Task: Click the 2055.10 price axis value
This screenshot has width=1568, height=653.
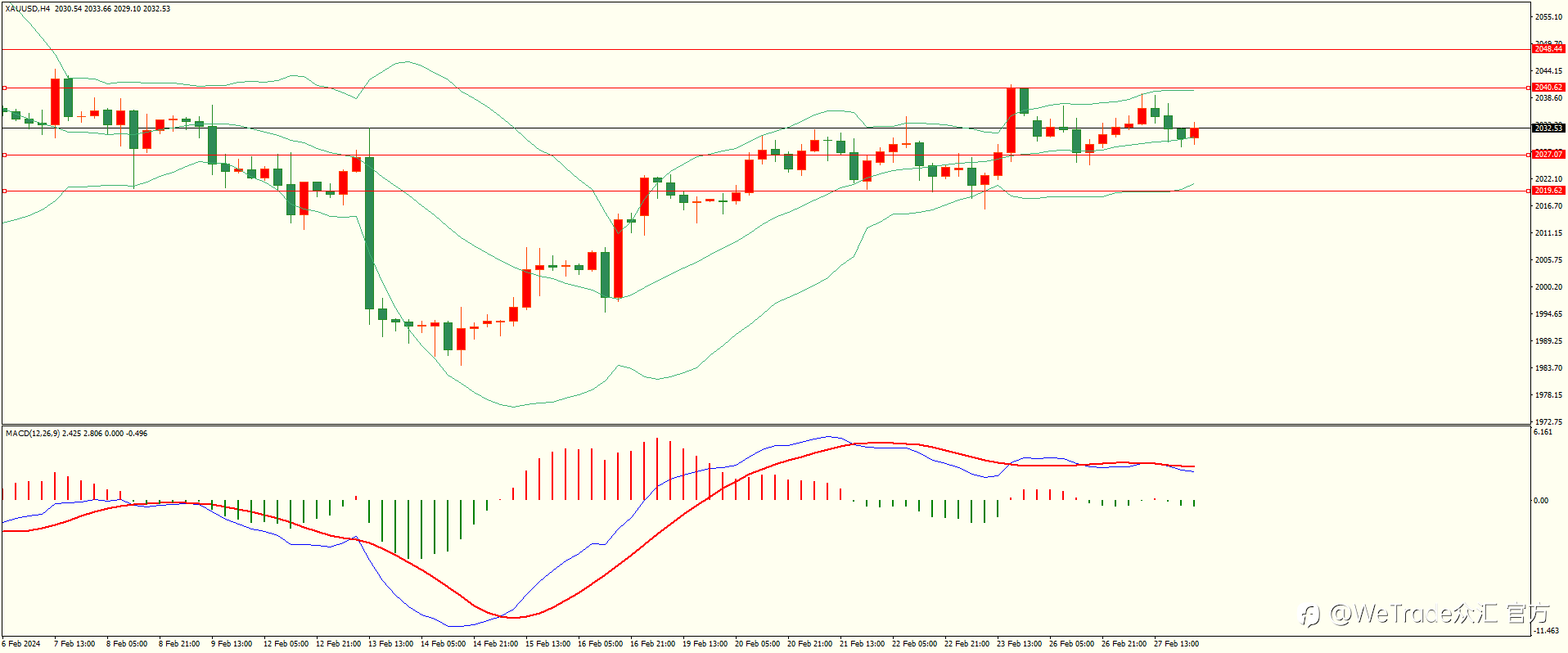Action: (x=1548, y=17)
